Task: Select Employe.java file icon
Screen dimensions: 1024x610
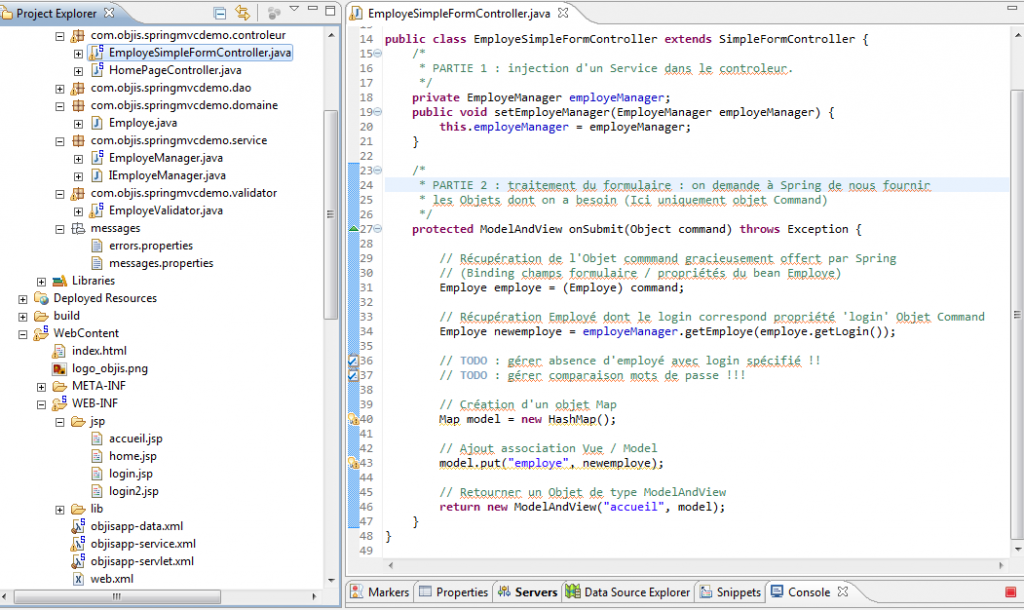Action: (x=97, y=123)
